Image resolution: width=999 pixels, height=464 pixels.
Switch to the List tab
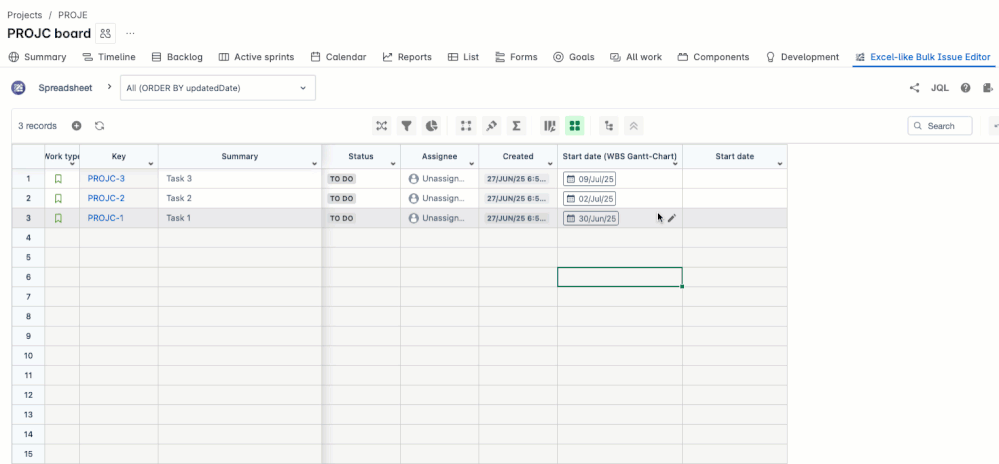click(463, 57)
